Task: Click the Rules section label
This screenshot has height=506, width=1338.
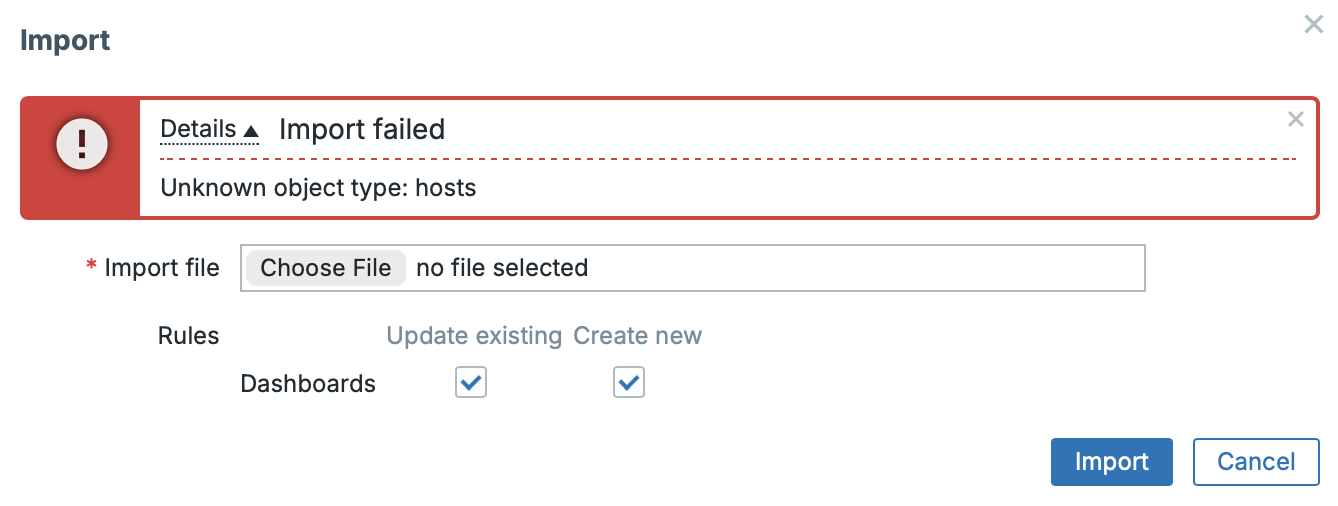Action: pyautogui.click(x=188, y=336)
